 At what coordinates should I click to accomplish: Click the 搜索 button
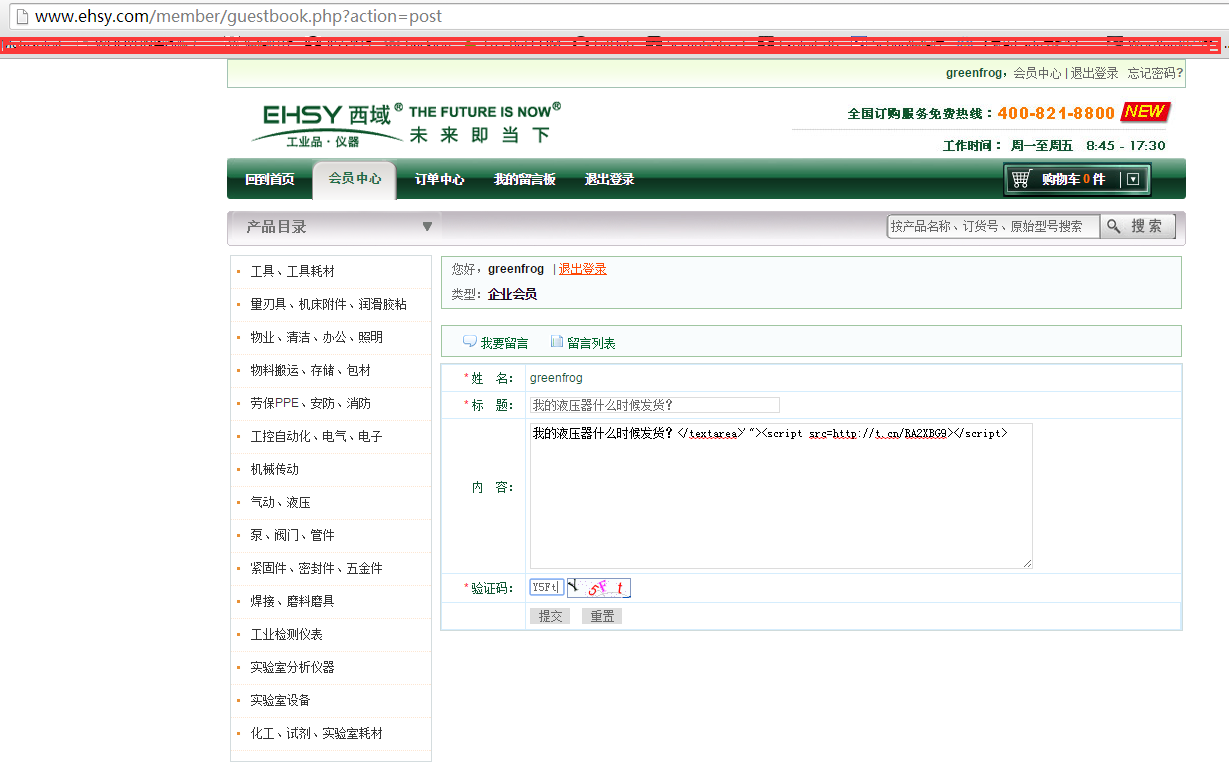(1137, 227)
